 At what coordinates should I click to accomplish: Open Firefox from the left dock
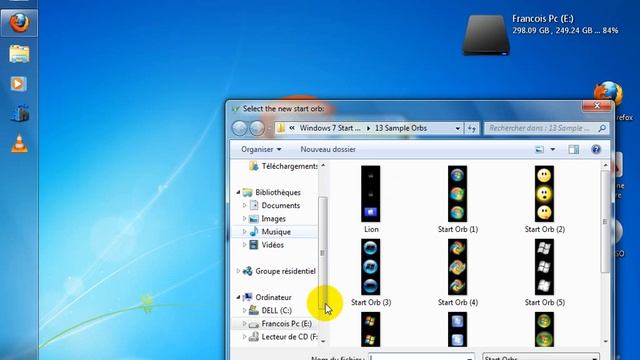click(x=19, y=23)
